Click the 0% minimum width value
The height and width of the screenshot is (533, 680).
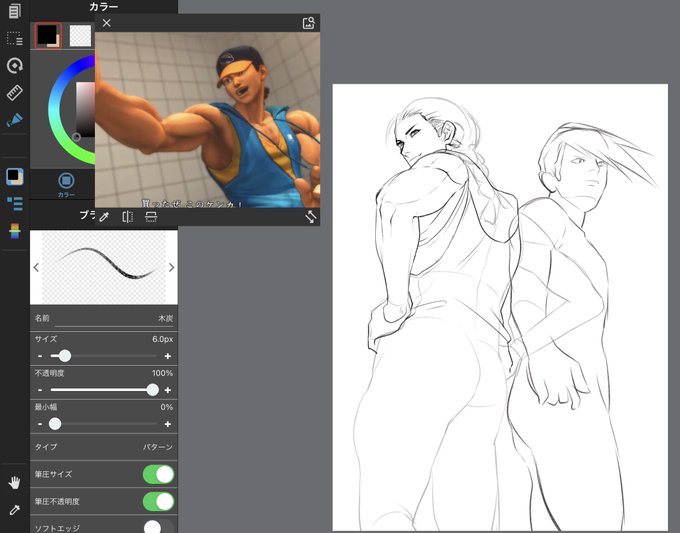[x=167, y=407]
